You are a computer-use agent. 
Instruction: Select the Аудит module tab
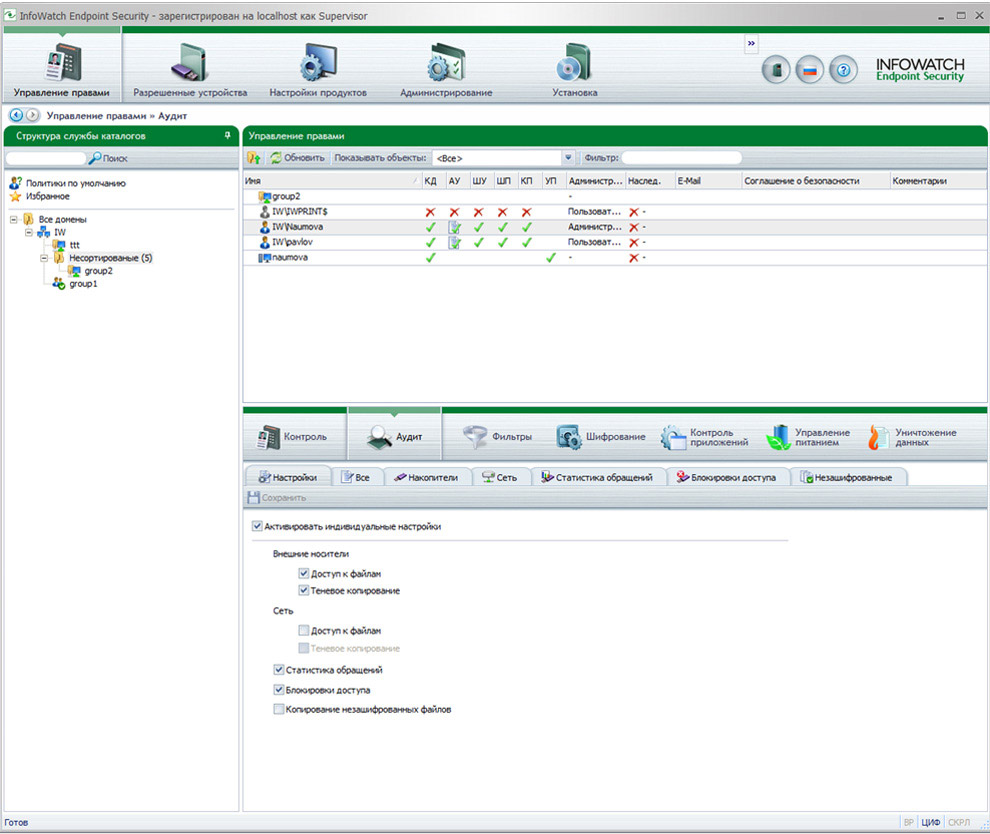tap(395, 437)
